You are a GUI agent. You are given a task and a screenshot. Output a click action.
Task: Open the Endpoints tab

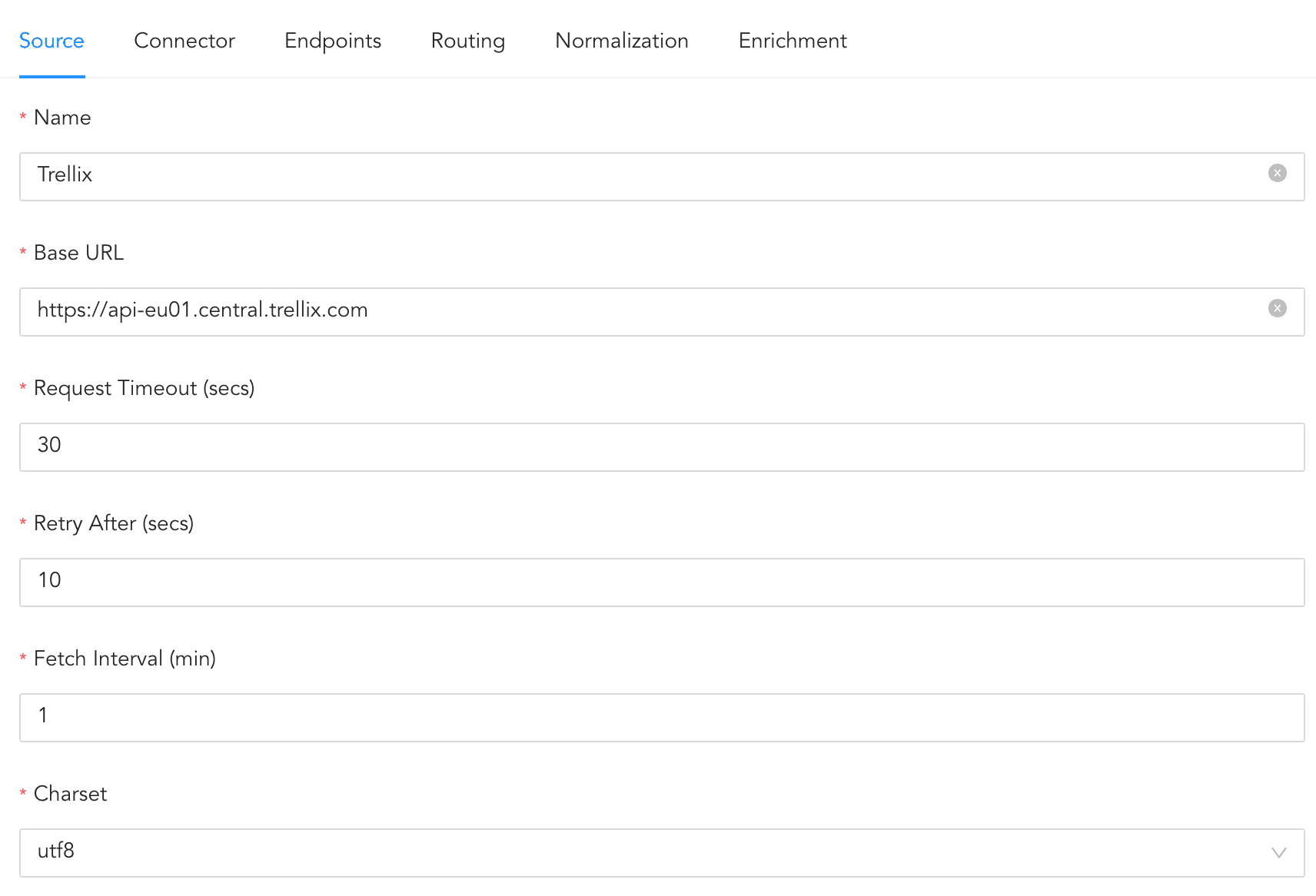coord(333,41)
